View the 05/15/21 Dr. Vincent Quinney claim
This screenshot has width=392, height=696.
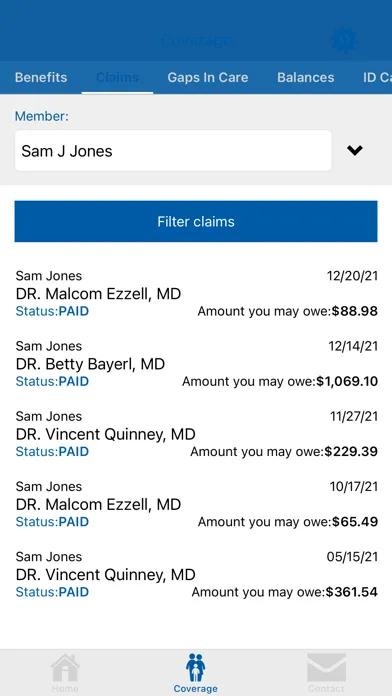[196, 574]
